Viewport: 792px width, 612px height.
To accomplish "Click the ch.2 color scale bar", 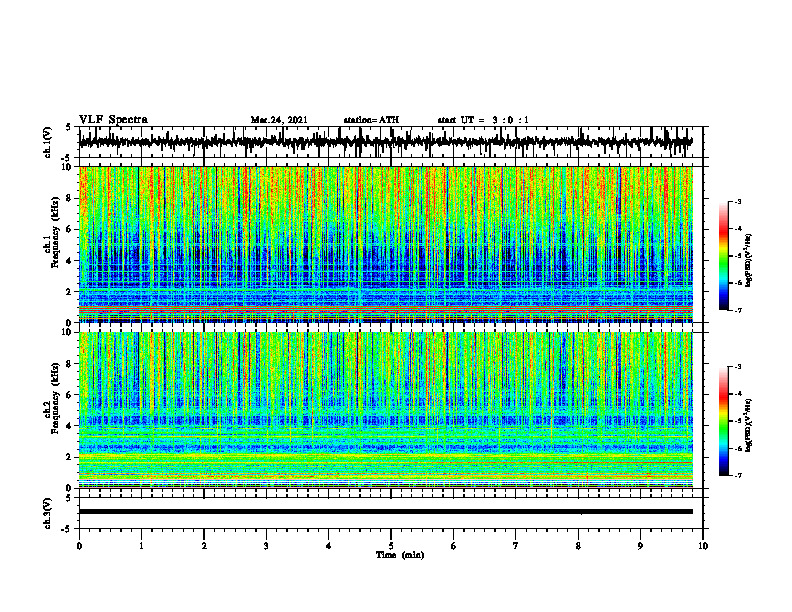I will click(x=723, y=421).
